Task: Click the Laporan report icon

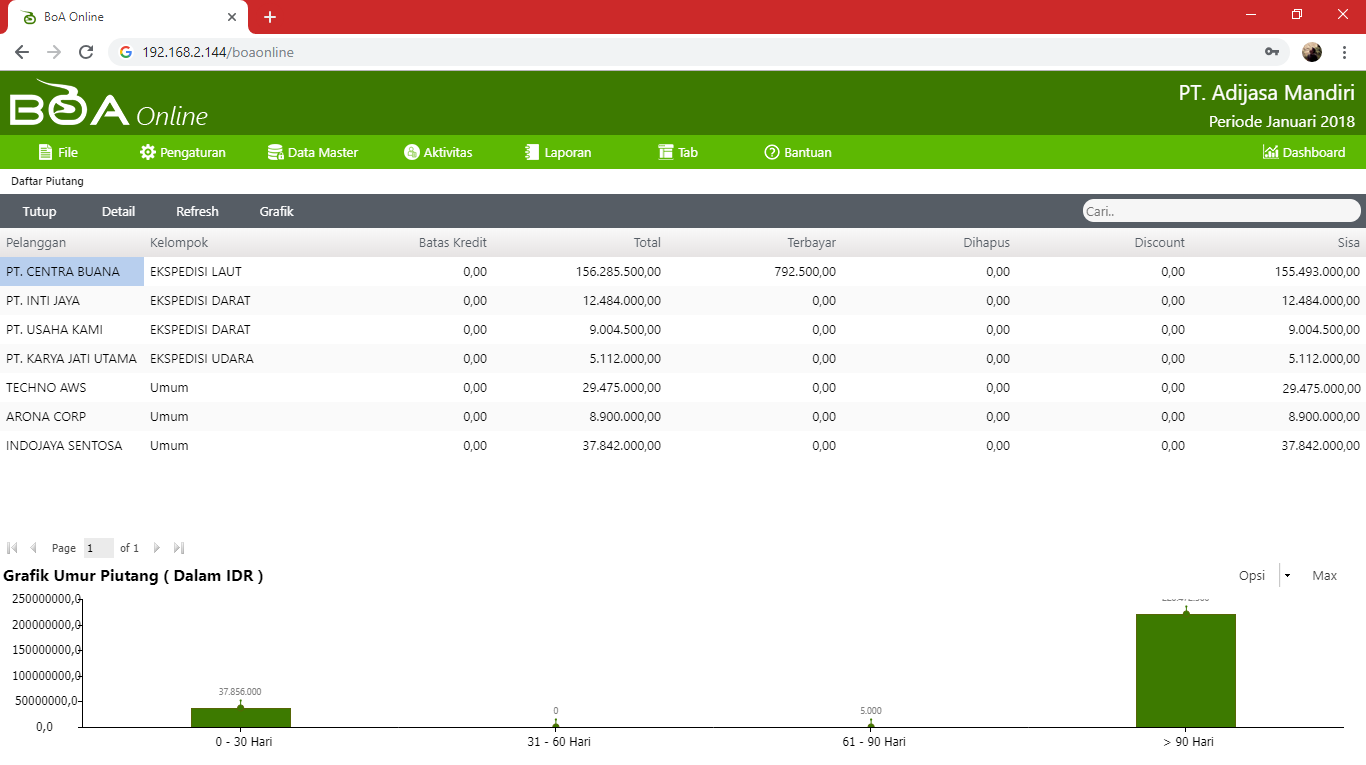Action: point(532,153)
